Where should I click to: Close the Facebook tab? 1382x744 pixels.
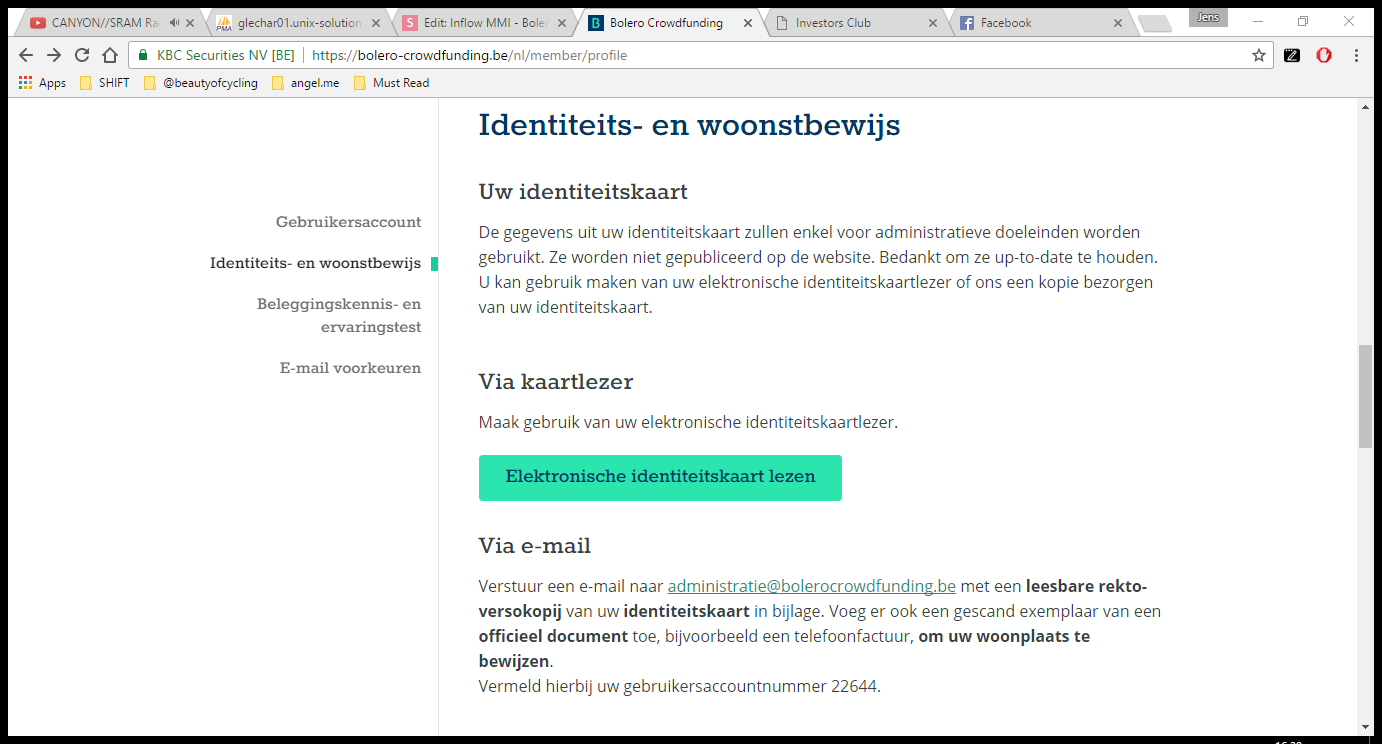(1118, 23)
